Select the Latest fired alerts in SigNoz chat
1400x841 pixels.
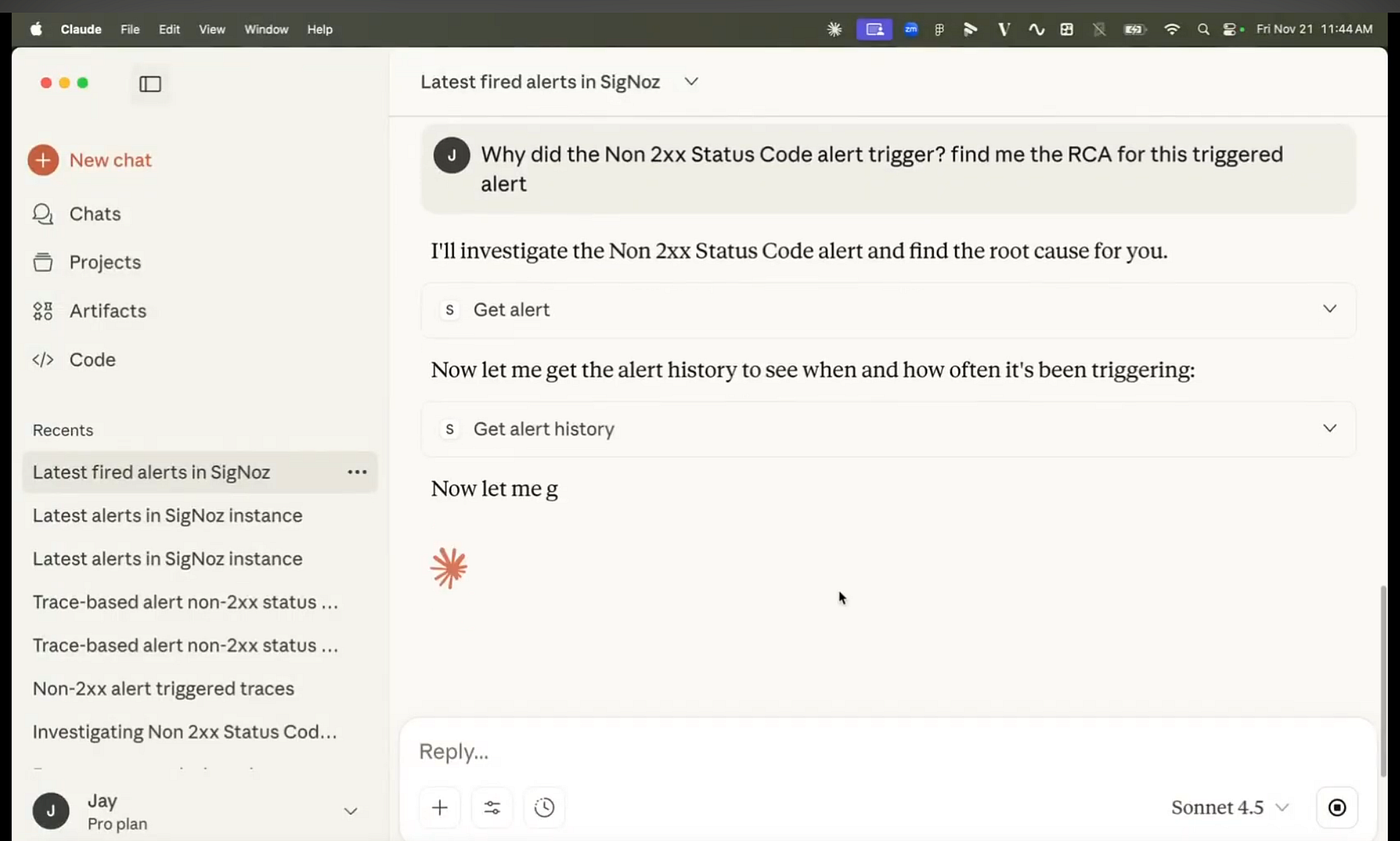click(x=200, y=472)
